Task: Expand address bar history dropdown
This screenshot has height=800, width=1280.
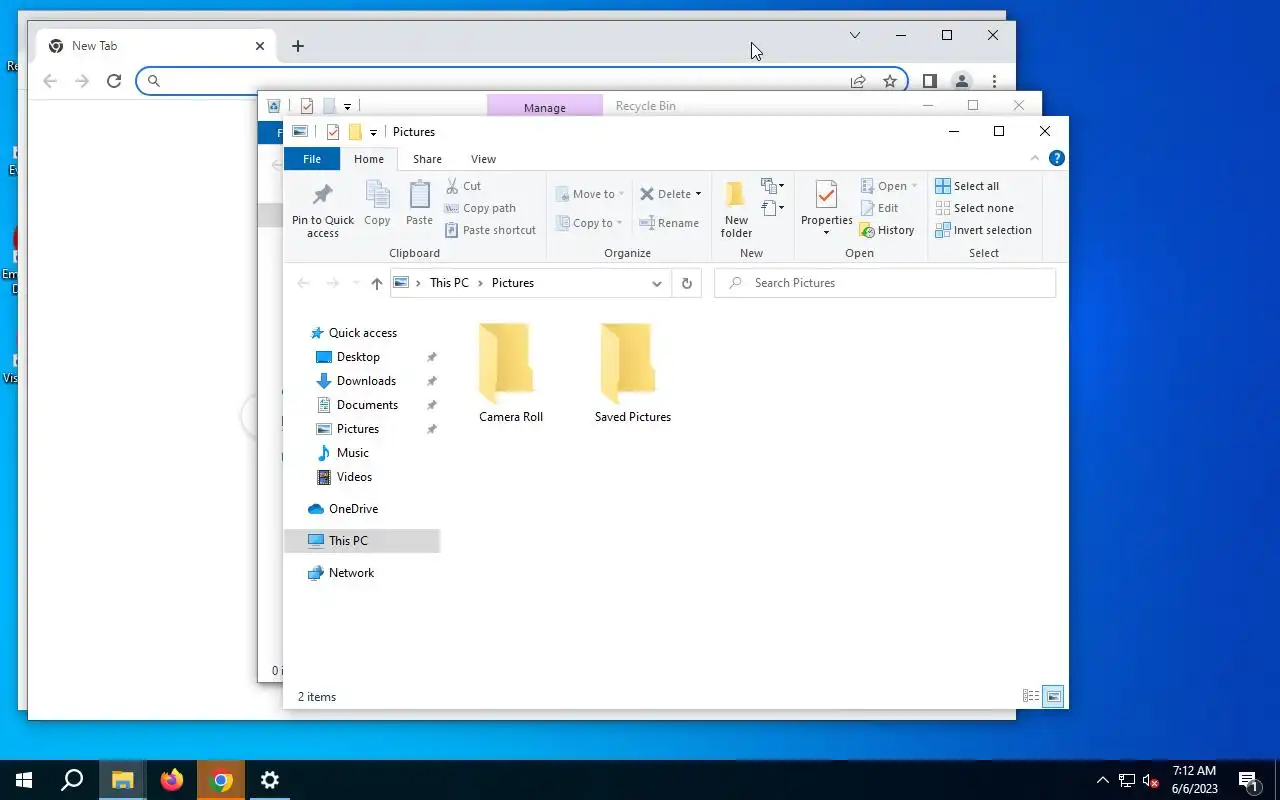Action: pyautogui.click(x=656, y=283)
